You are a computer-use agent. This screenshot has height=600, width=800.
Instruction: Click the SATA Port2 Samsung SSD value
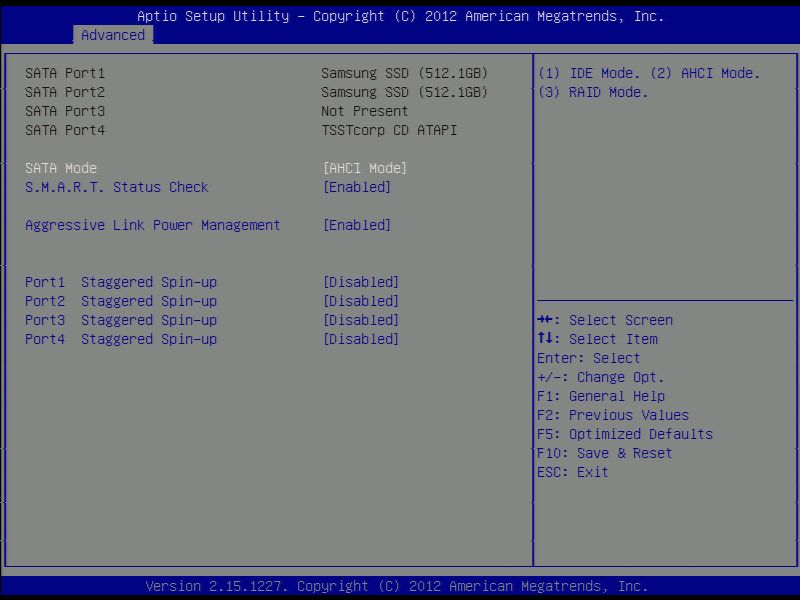405,92
